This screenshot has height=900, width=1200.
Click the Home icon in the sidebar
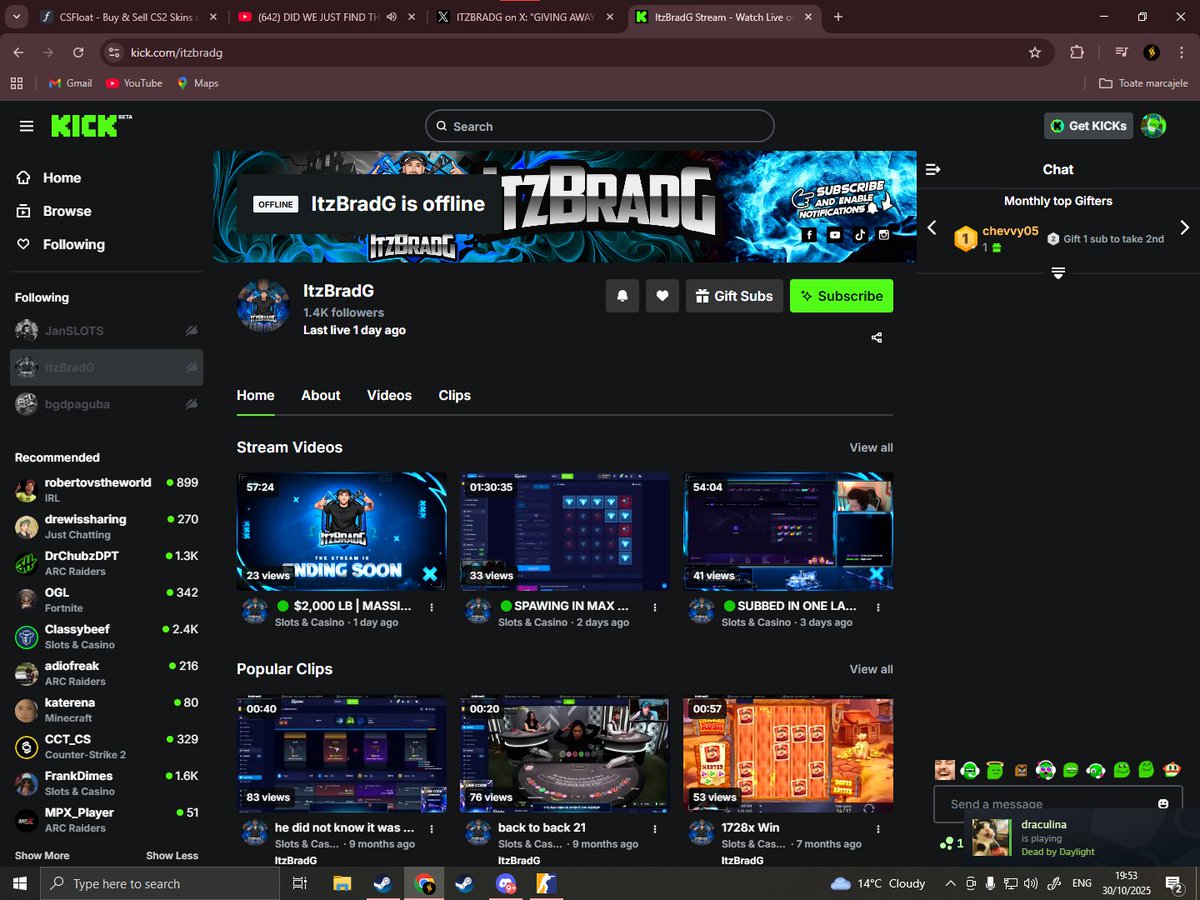(x=24, y=178)
